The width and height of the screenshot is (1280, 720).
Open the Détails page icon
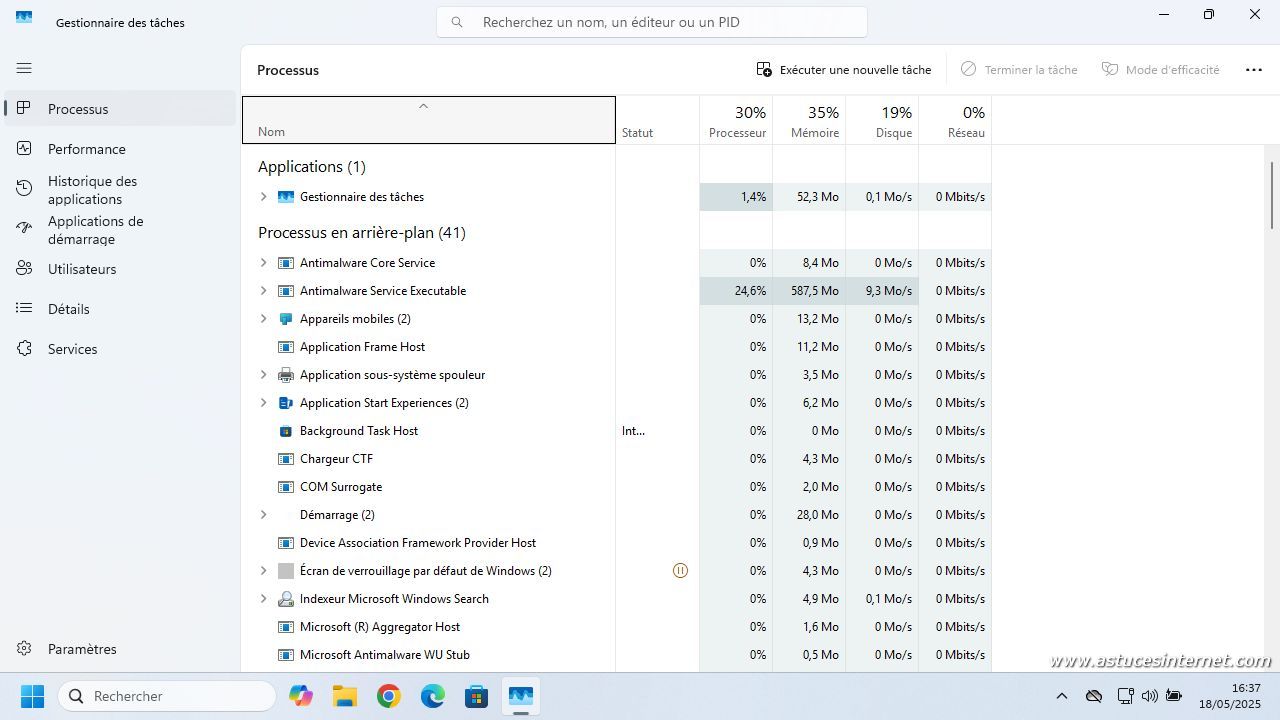[x=24, y=308]
